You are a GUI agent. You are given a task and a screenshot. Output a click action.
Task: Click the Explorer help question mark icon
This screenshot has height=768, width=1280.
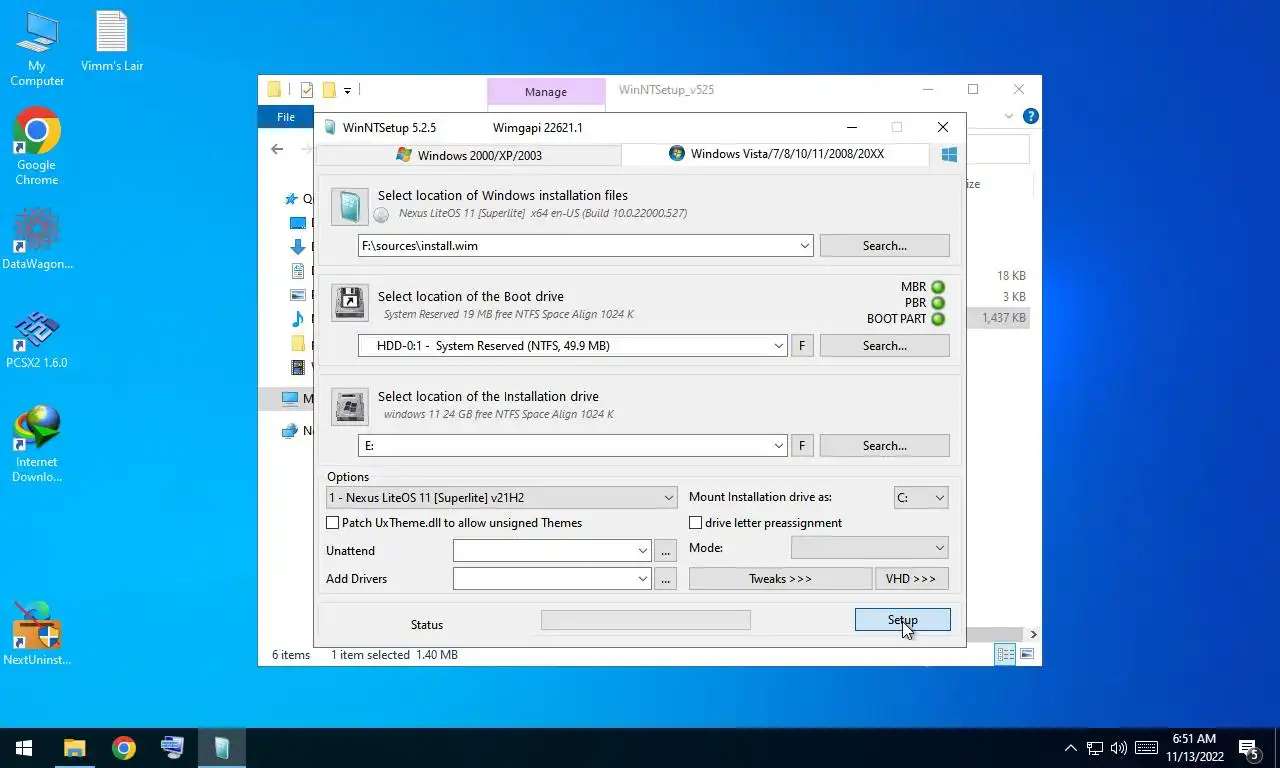(x=1030, y=116)
